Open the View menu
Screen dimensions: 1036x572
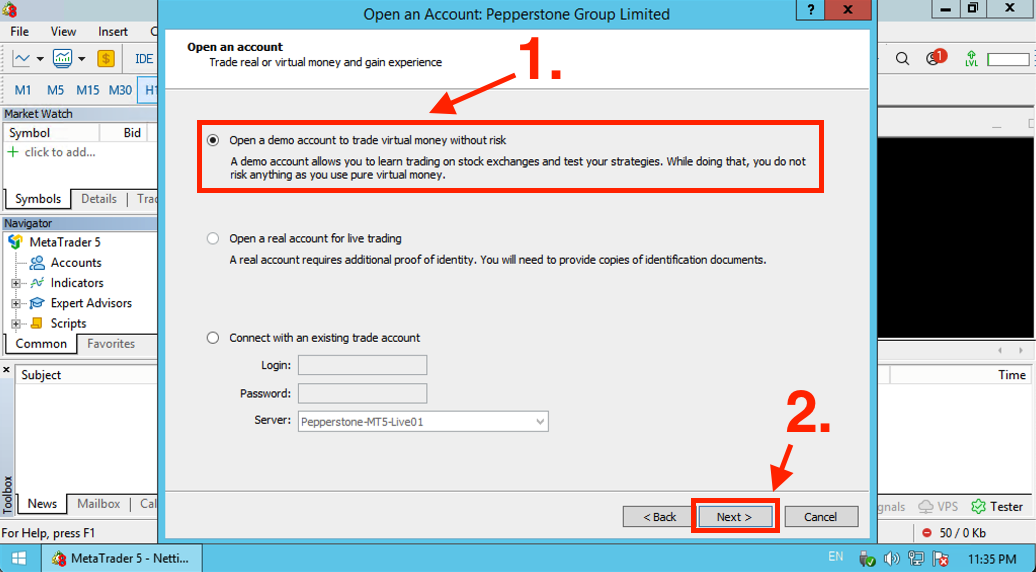pyautogui.click(x=63, y=32)
